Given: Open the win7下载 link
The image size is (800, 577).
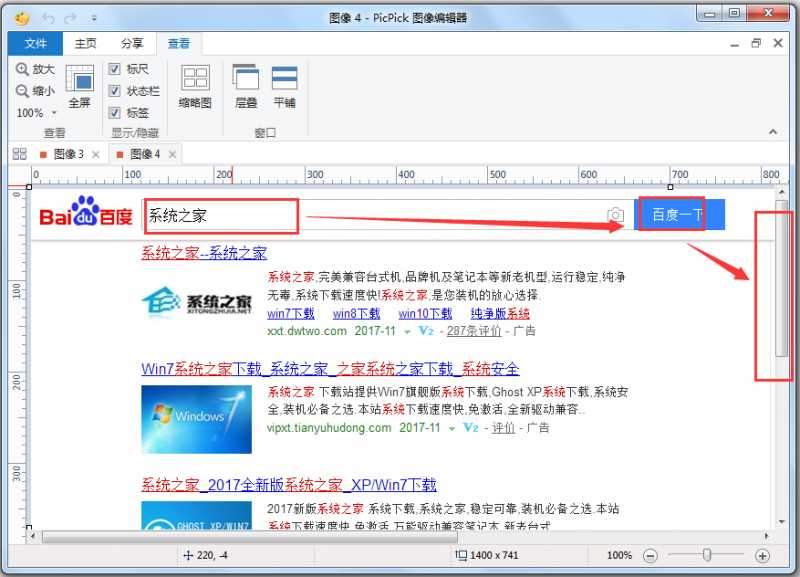Looking at the screenshot, I should [x=290, y=313].
